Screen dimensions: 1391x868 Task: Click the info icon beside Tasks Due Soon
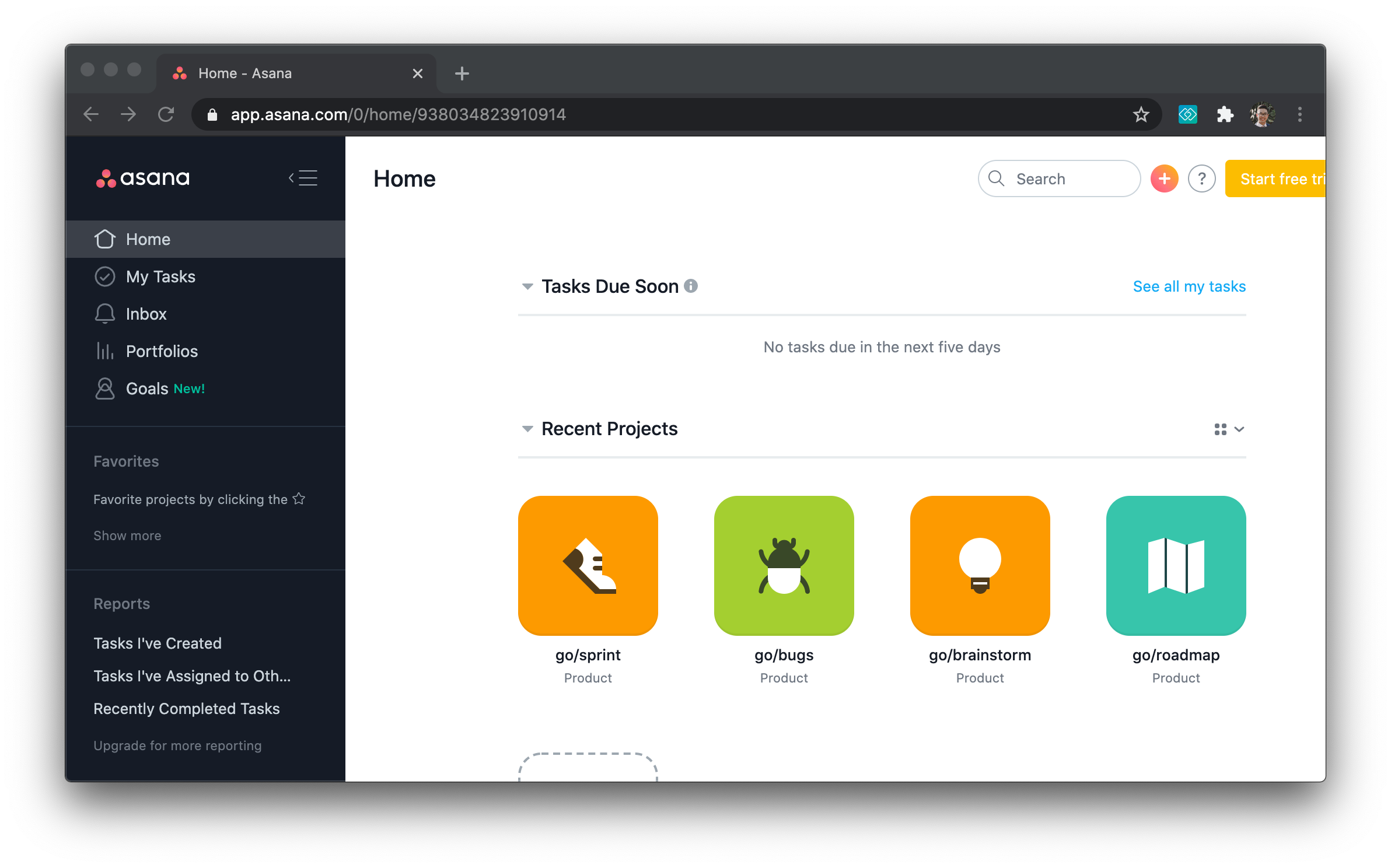[x=691, y=286]
